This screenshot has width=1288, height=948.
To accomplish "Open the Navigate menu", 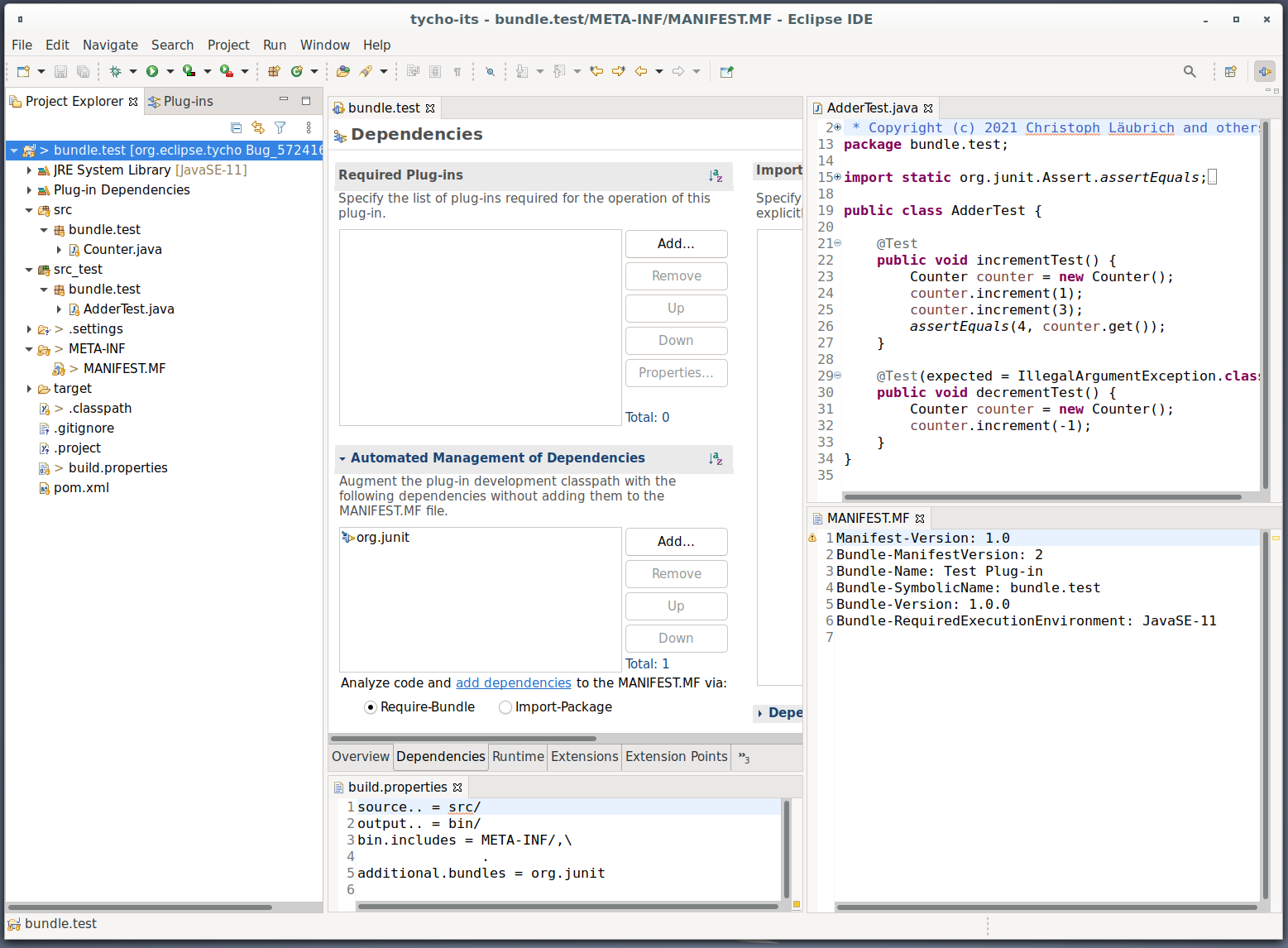I will click(110, 45).
